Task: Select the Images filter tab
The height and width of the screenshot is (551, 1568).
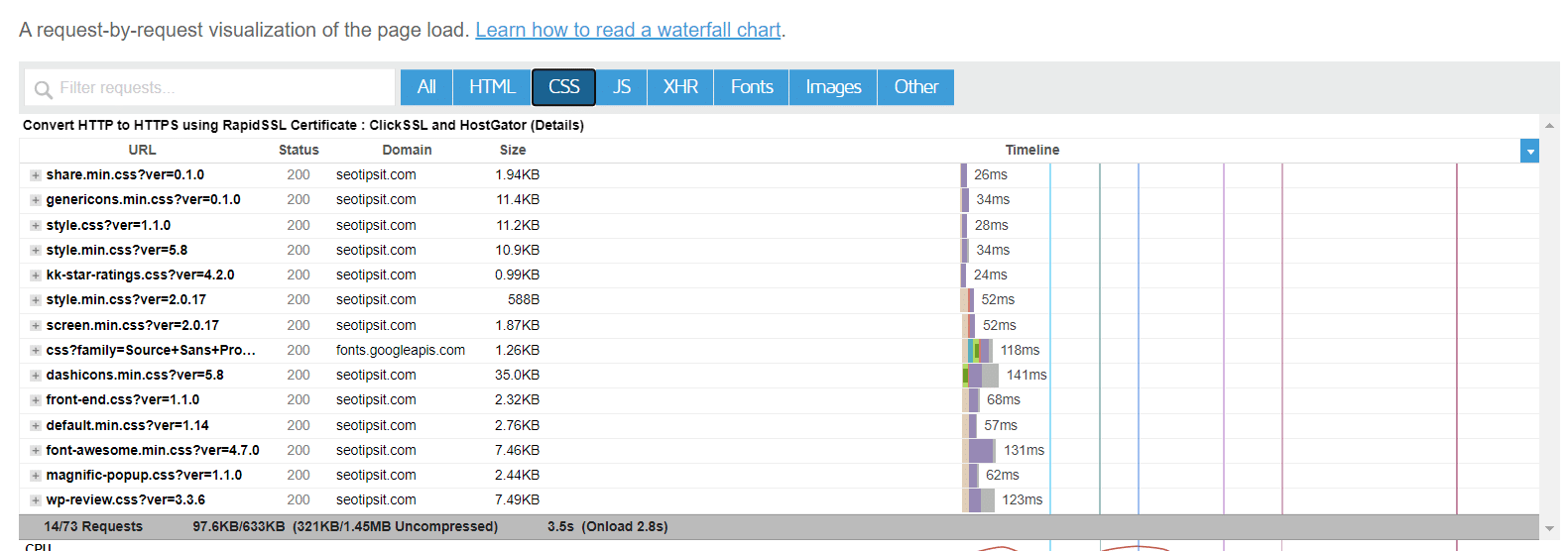Action: (833, 87)
